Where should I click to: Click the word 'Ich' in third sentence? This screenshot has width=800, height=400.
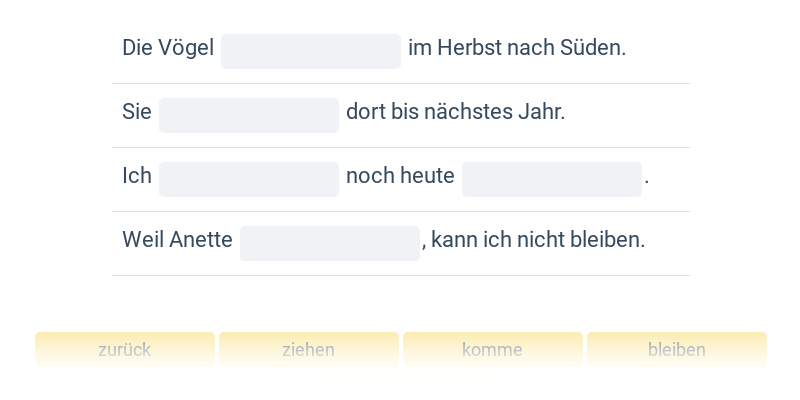(x=137, y=176)
